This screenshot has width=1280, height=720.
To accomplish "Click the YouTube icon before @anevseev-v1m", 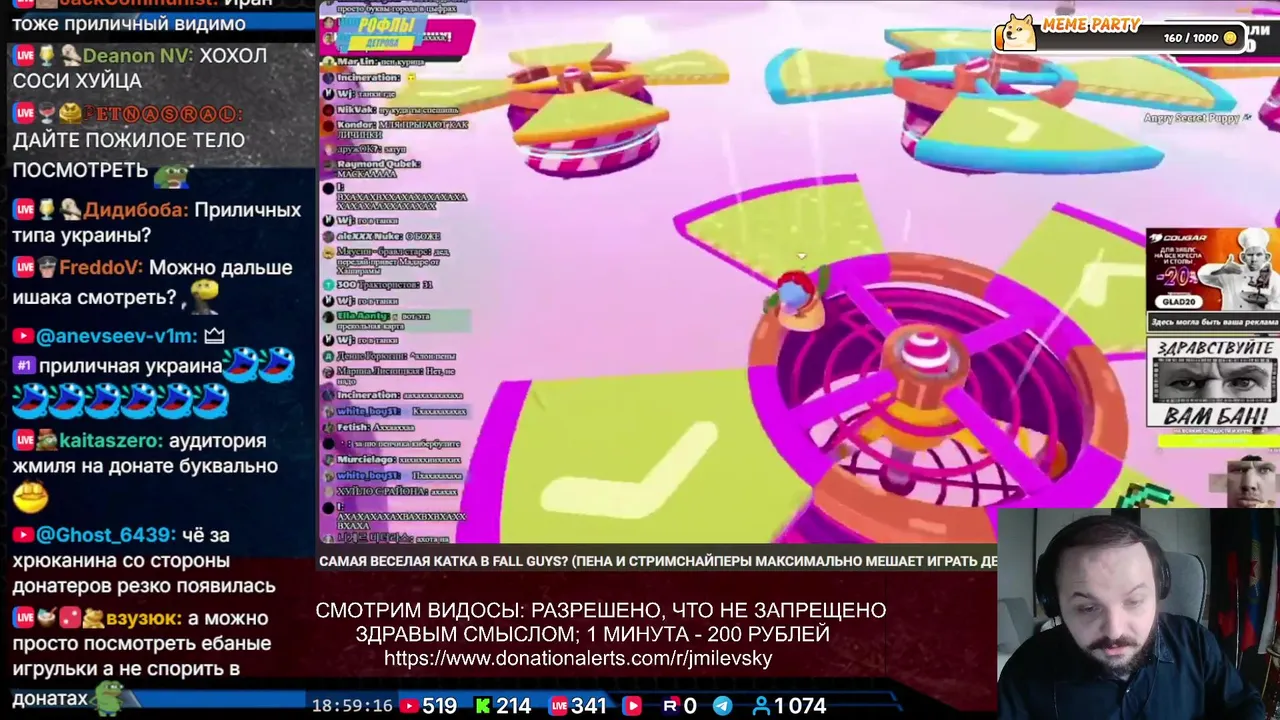I will tap(23, 337).
